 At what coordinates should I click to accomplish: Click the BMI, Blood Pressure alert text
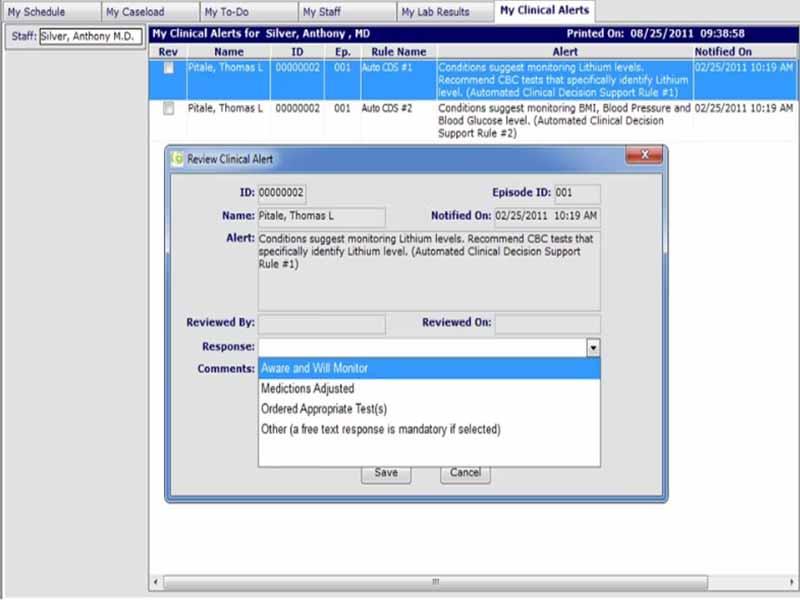(564, 120)
